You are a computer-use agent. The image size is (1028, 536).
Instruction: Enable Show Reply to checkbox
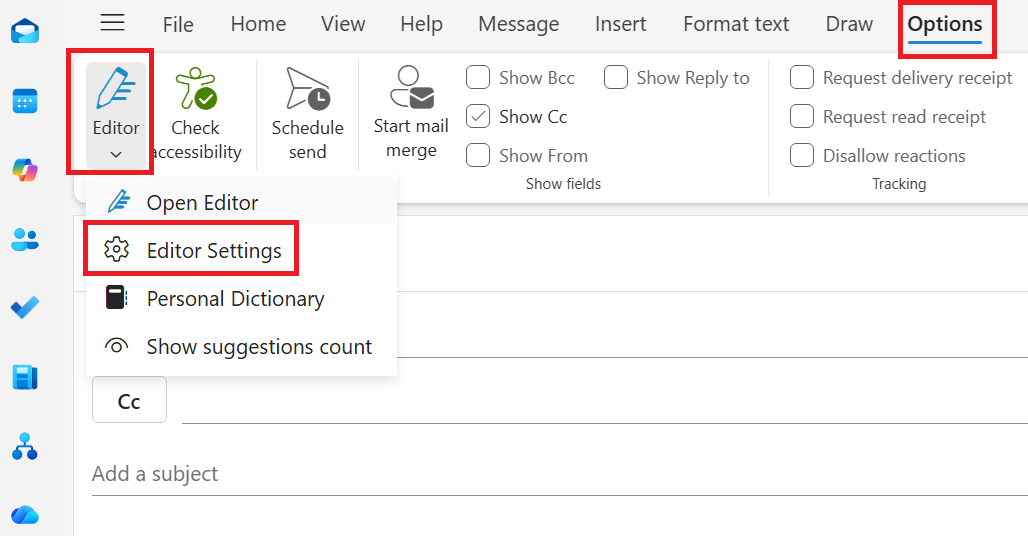point(616,77)
